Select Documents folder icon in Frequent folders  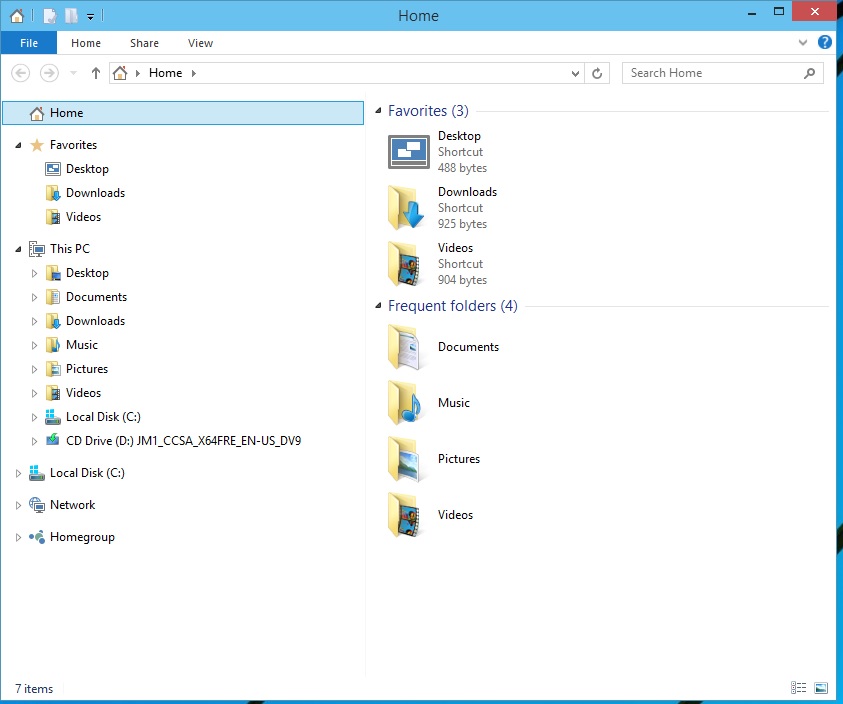tap(404, 347)
